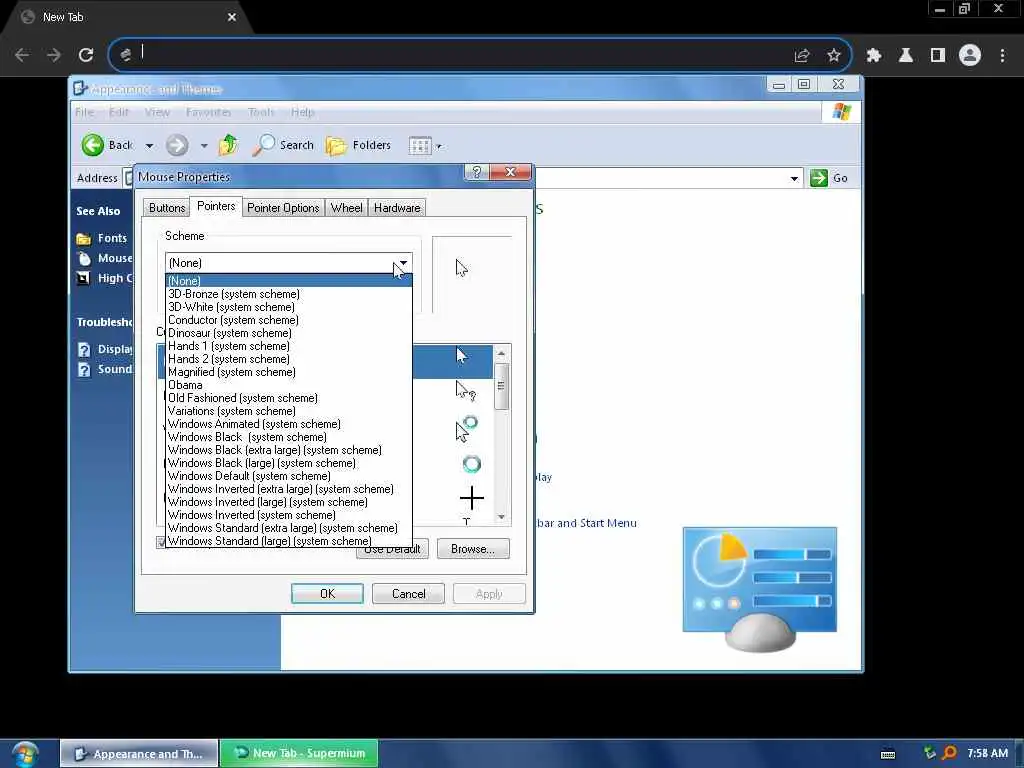Select the Busy ring cursor icon
This screenshot has width=1024, height=768.
click(x=472, y=464)
